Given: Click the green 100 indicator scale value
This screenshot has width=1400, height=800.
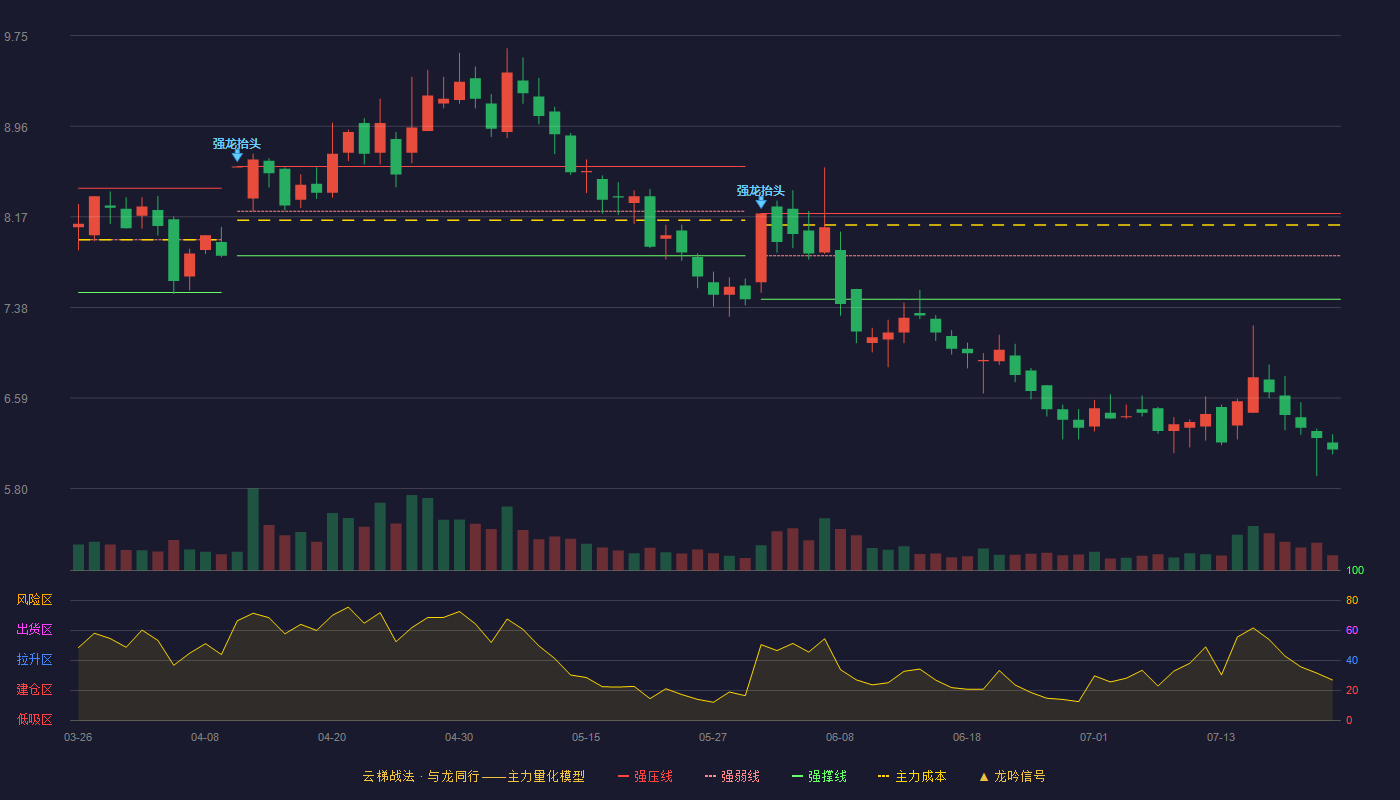Looking at the screenshot, I should click(1355, 571).
